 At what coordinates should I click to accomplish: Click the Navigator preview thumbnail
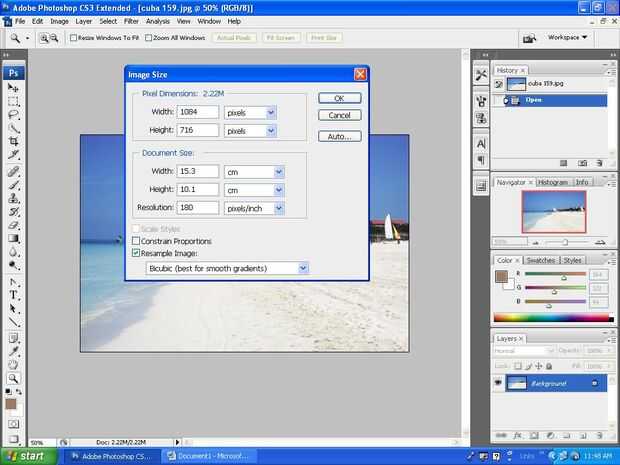[554, 212]
